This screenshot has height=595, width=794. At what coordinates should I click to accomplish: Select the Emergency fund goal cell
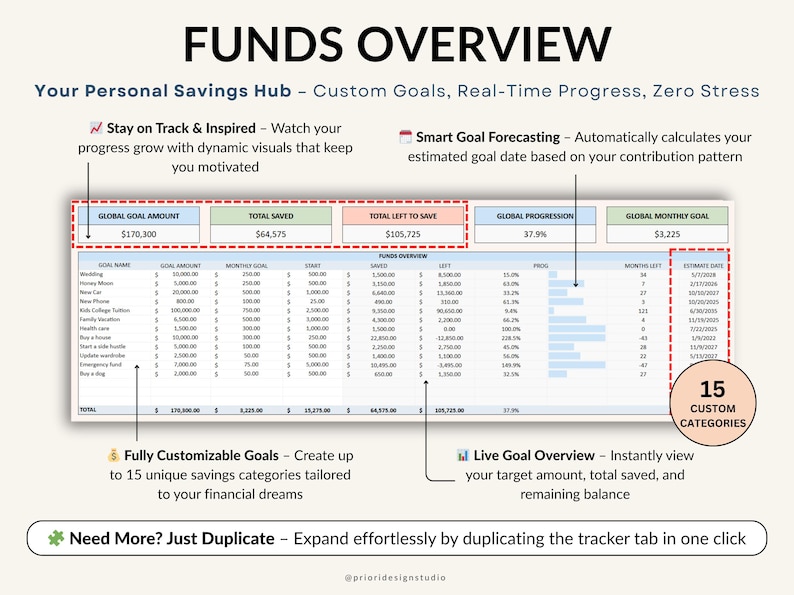click(x=100, y=365)
